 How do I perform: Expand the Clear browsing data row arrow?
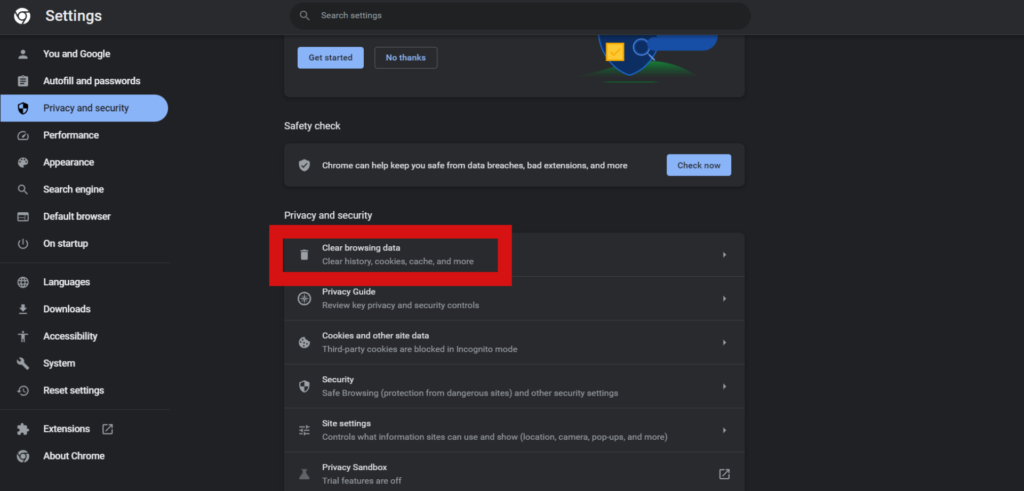tap(724, 255)
